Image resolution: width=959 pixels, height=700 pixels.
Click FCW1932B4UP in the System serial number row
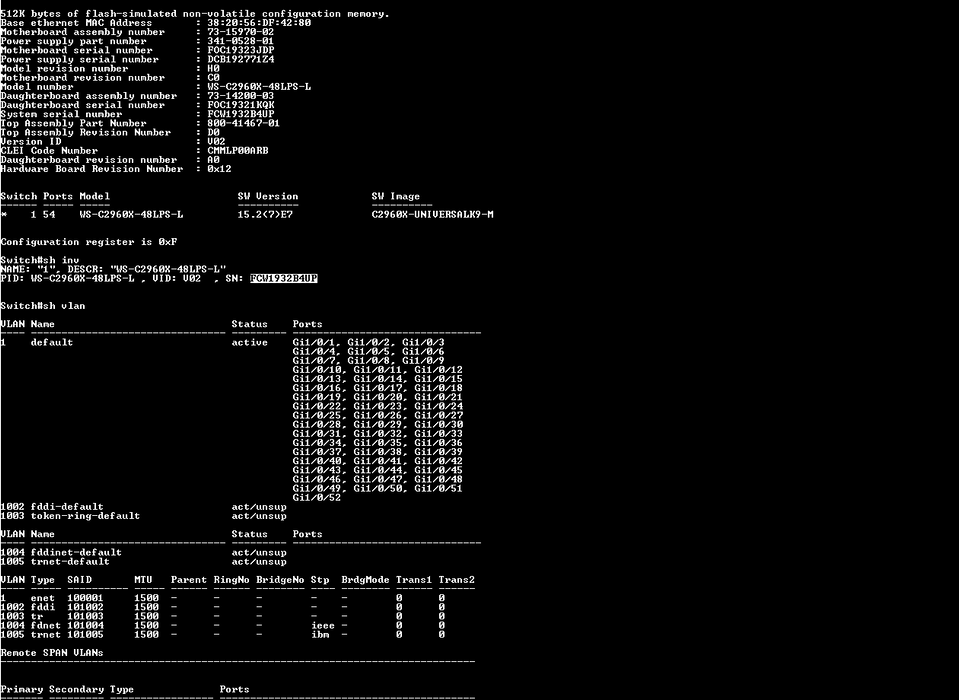tap(240, 114)
